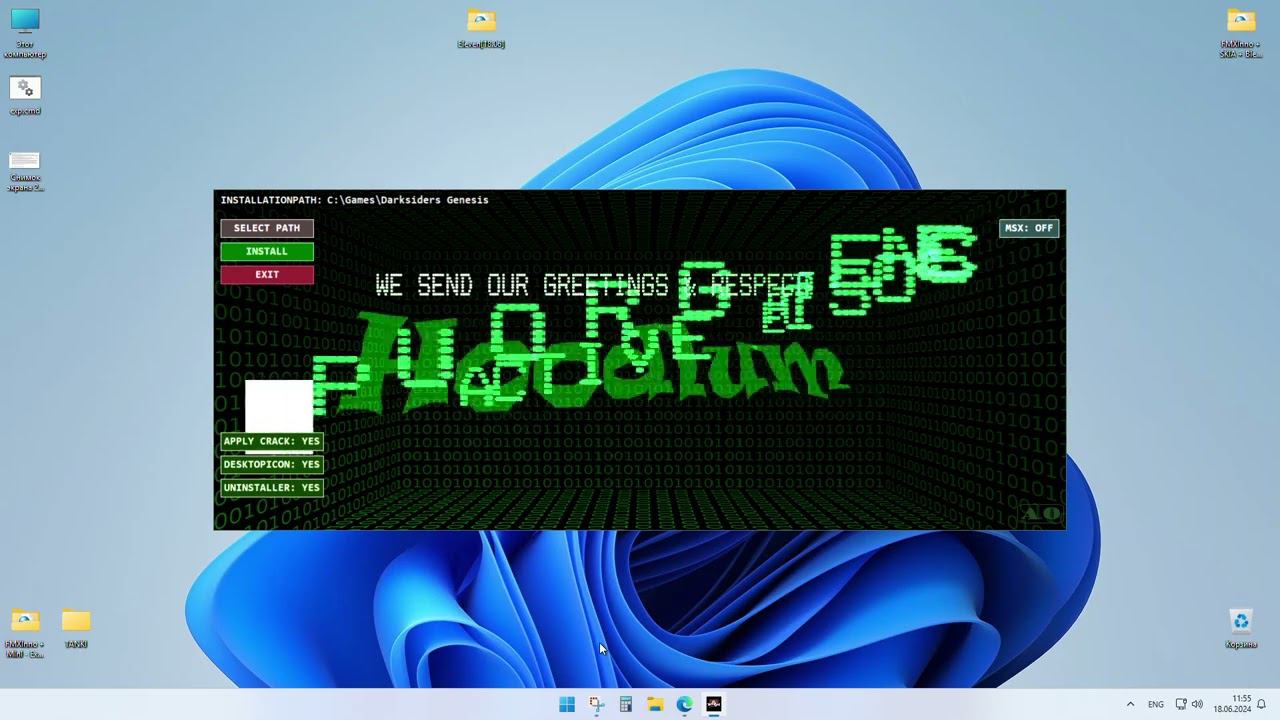Open the Windows Start menu

click(x=567, y=704)
